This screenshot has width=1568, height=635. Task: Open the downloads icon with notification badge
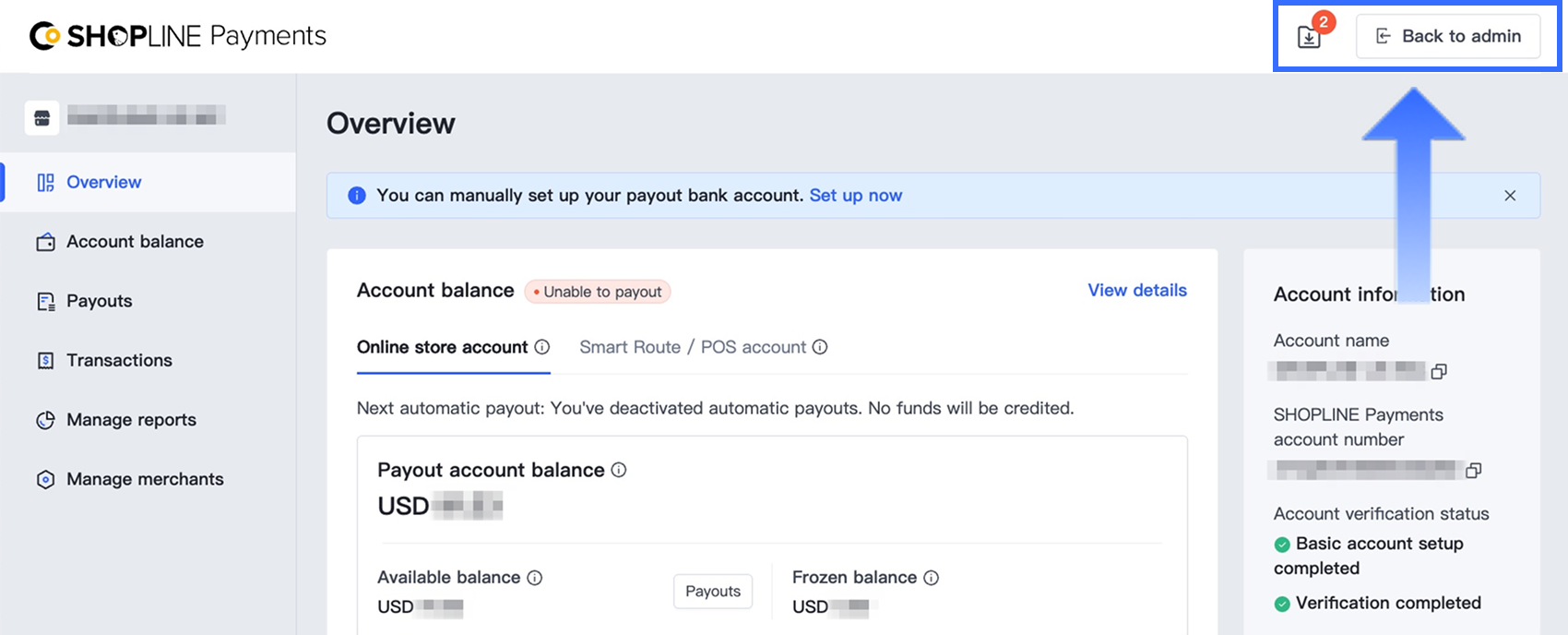[x=1309, y=37]
